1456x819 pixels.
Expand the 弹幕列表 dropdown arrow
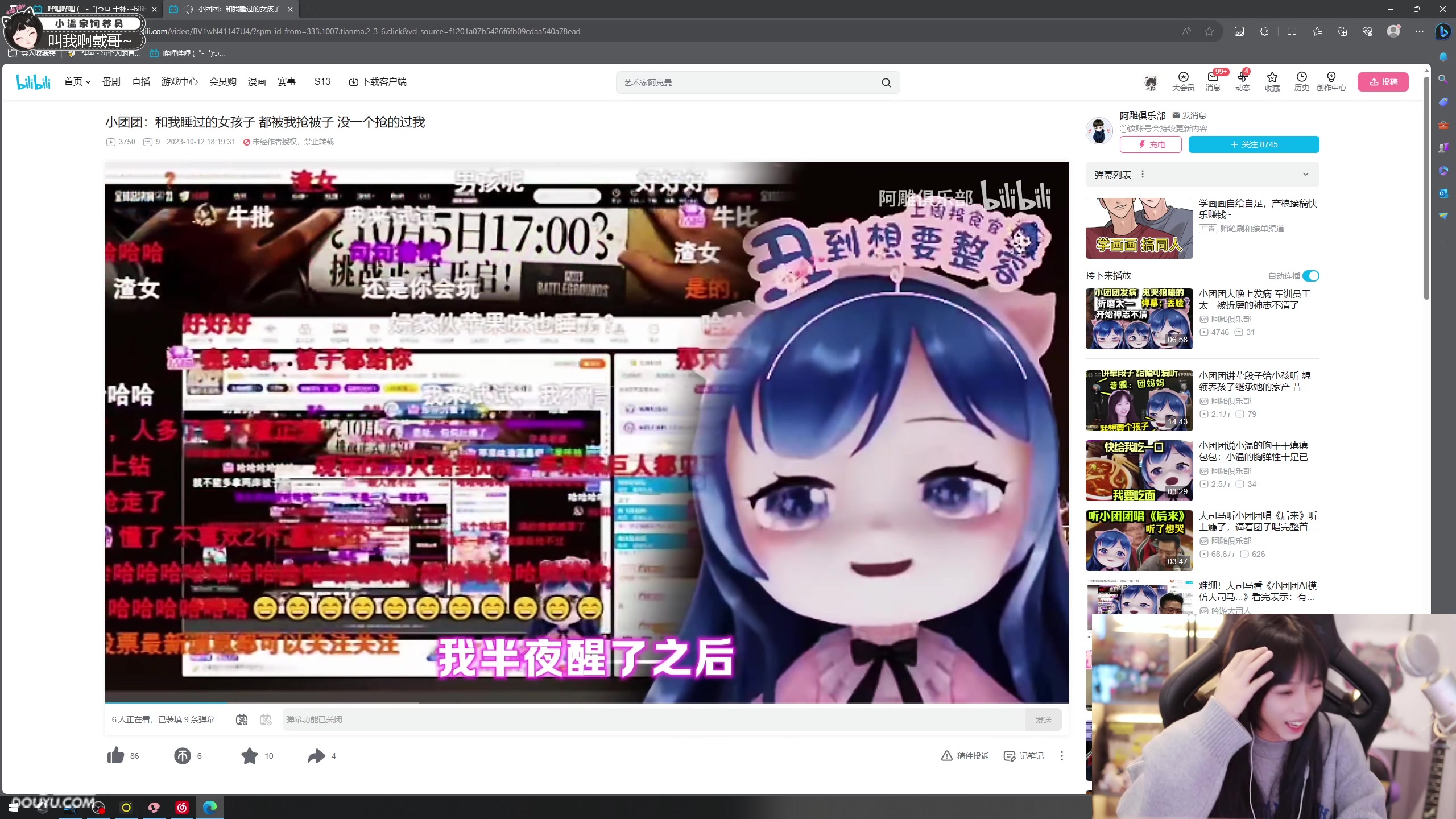(1305, 174)
